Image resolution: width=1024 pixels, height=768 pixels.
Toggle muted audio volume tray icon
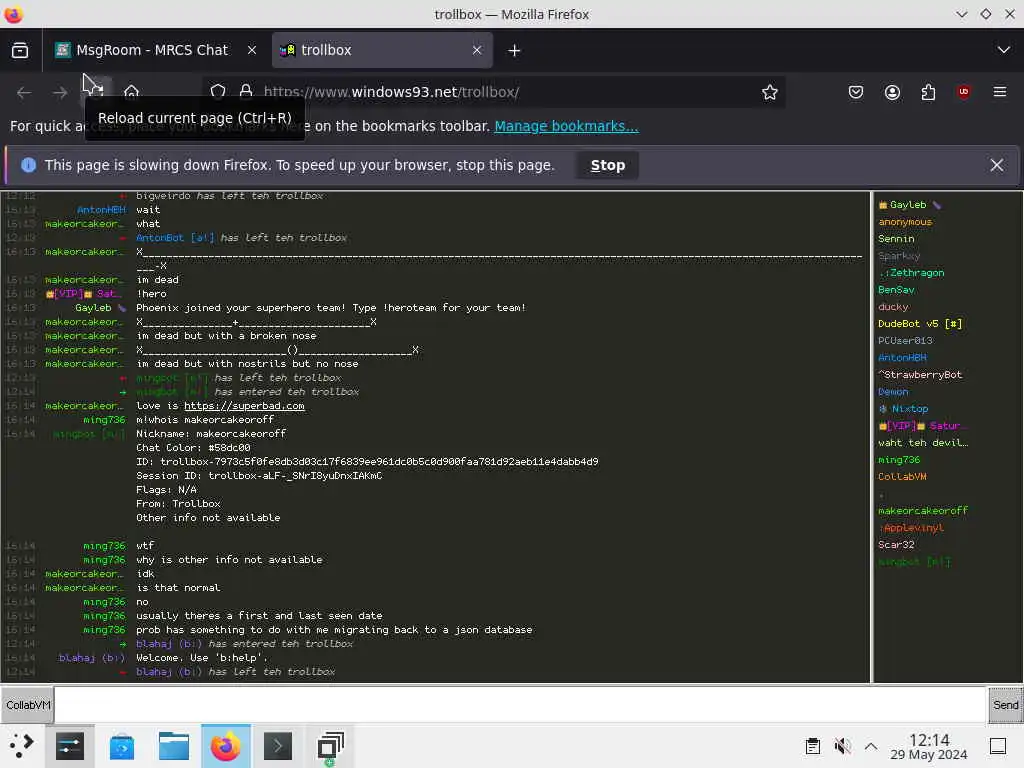842,746
